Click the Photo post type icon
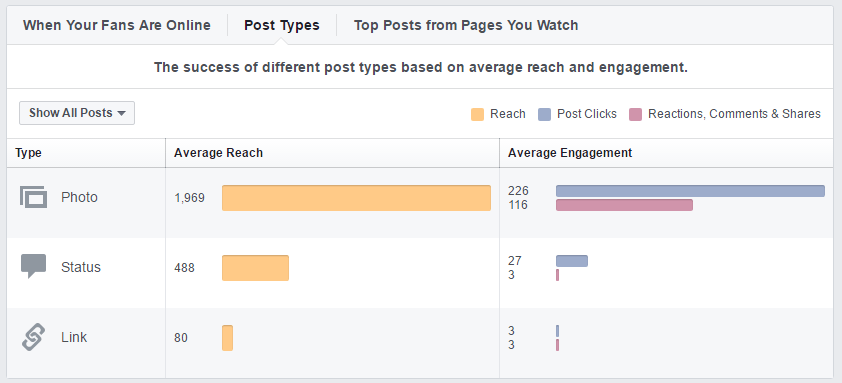 (x=33, y=197)
